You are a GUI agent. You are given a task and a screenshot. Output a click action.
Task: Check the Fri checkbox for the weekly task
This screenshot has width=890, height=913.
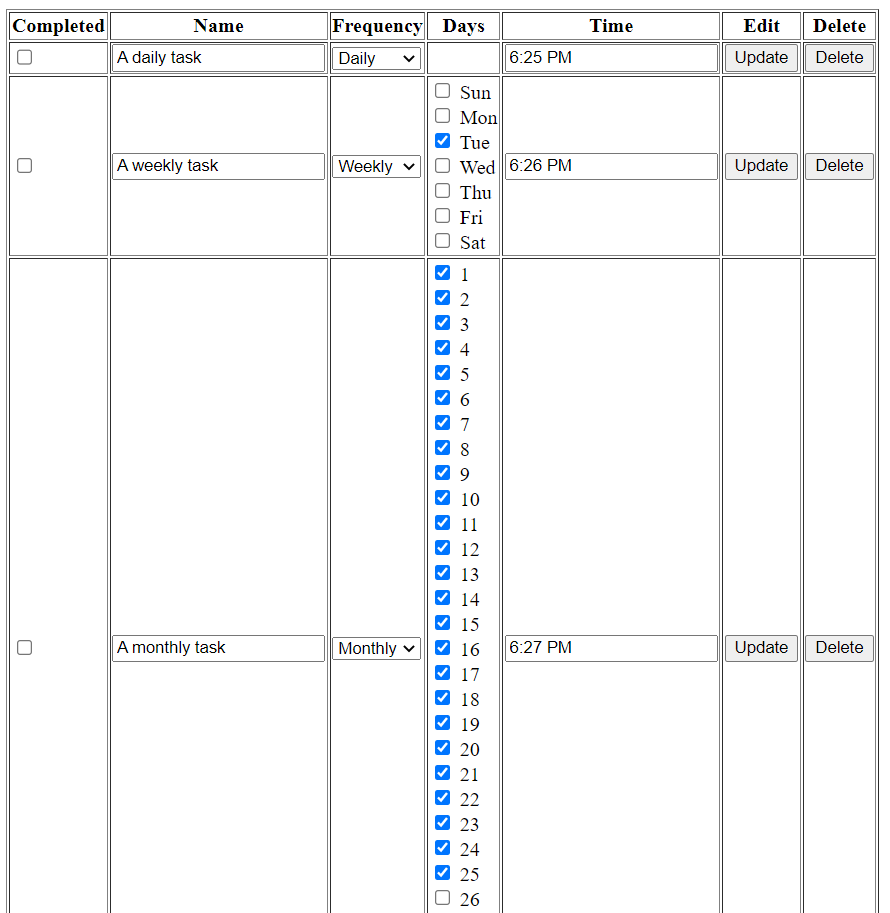(442, 215)
